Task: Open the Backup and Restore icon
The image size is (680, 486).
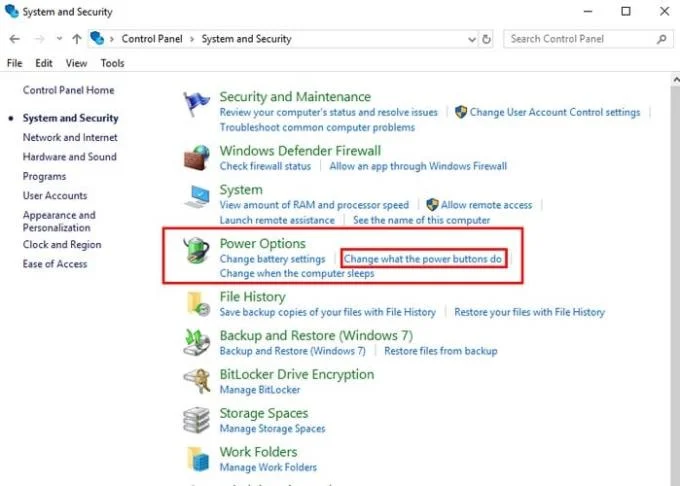Action: pos(197,342)
